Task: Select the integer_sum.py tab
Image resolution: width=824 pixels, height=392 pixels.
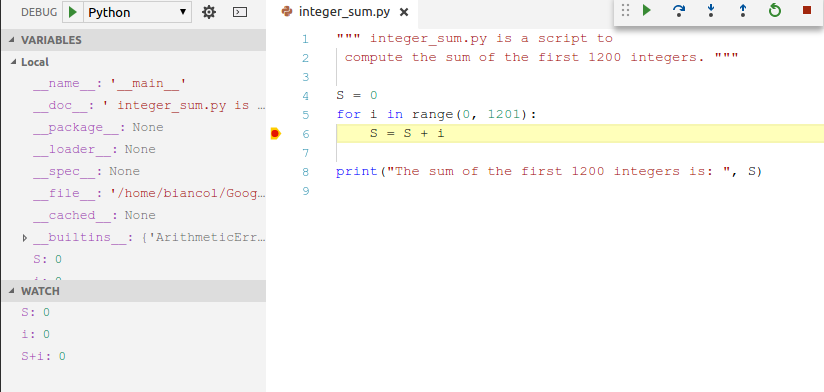Action: [345, 12]
